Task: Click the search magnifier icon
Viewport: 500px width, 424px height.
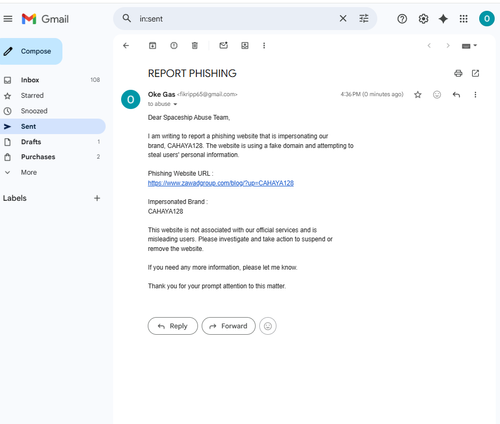Action: point(127,18)
